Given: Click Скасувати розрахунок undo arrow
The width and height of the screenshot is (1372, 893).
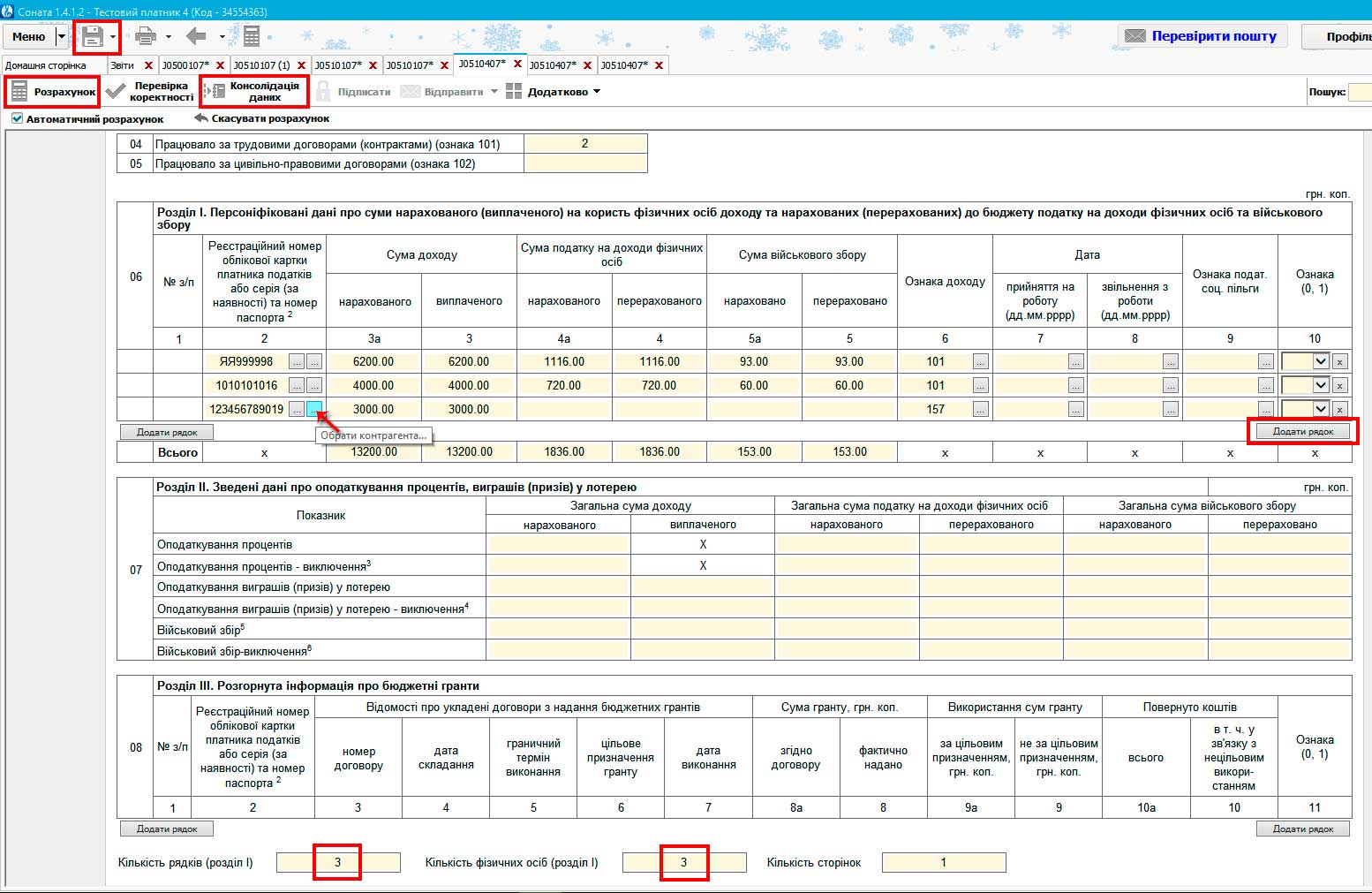Looking at the screenshot, I should [262, 118].
